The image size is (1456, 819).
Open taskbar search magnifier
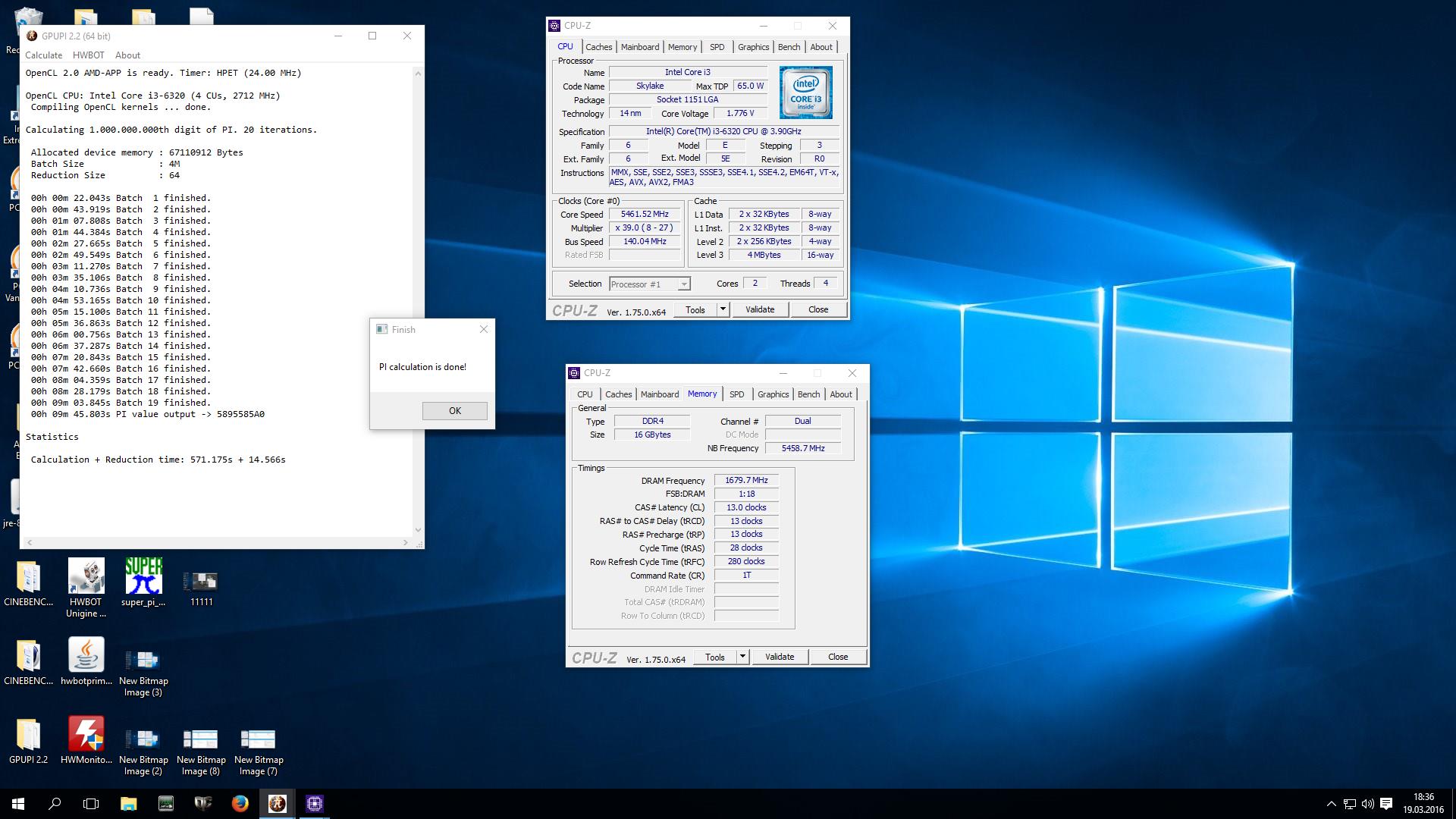click(x=55, y=804)
